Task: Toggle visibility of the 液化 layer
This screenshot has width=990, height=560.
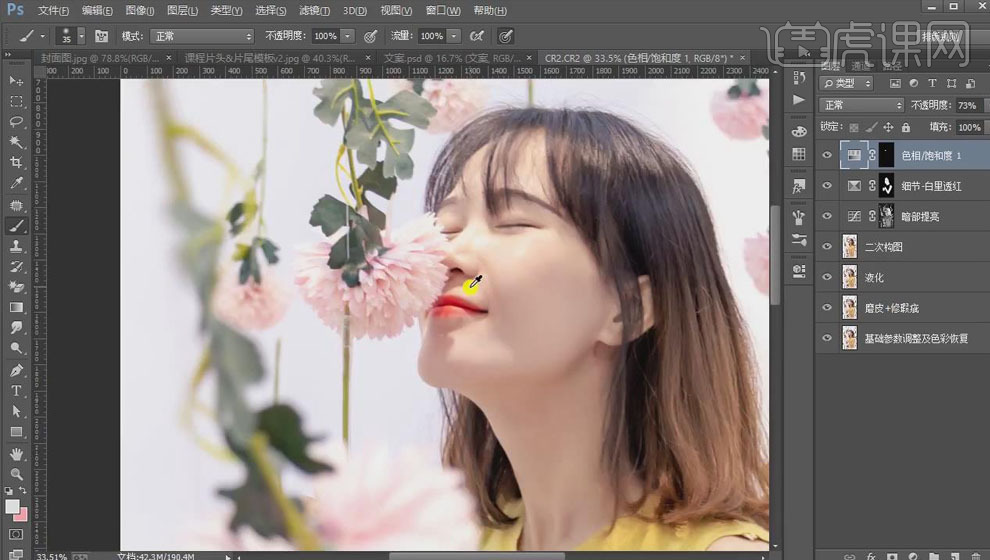Action: [x=826, y=277]
